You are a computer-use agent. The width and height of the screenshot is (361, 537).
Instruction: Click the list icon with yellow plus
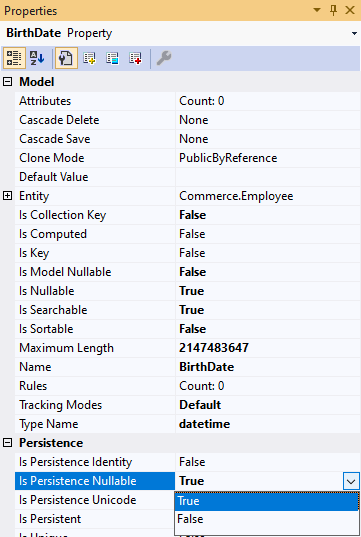tap(89, 58)
